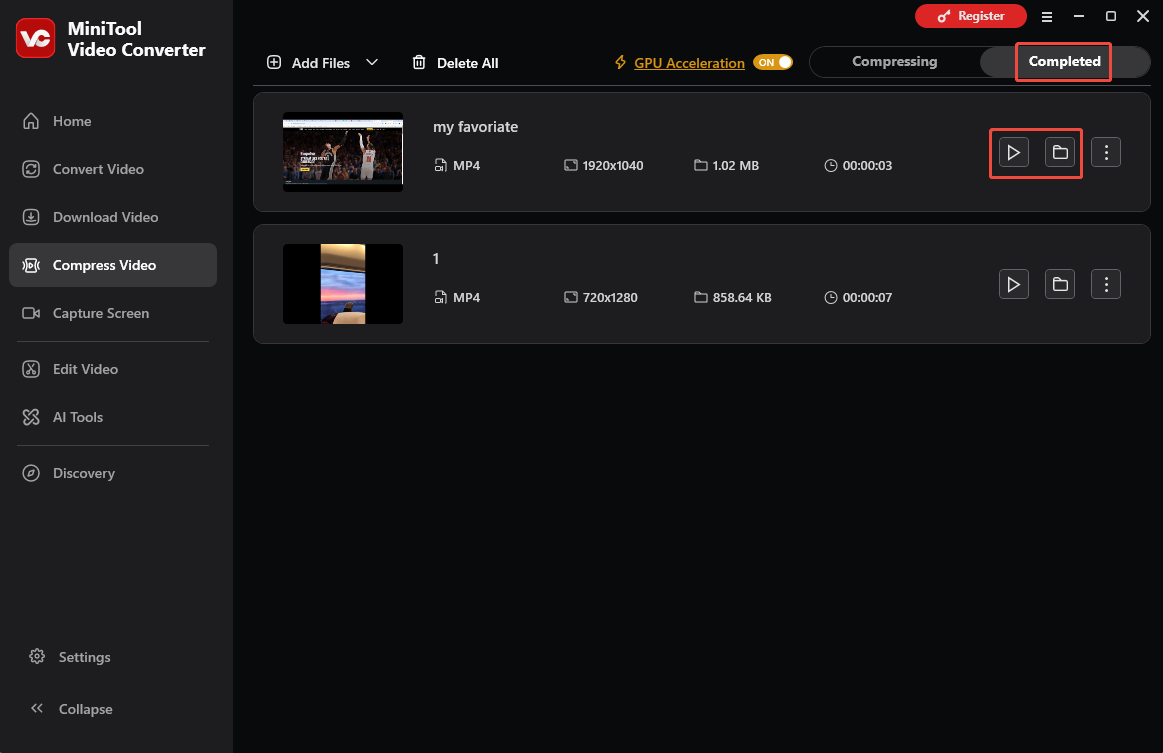Close the MiniTool window
Image resolution: width=1163 pixels, height=753 pixels.
[x=1142, y=16]
